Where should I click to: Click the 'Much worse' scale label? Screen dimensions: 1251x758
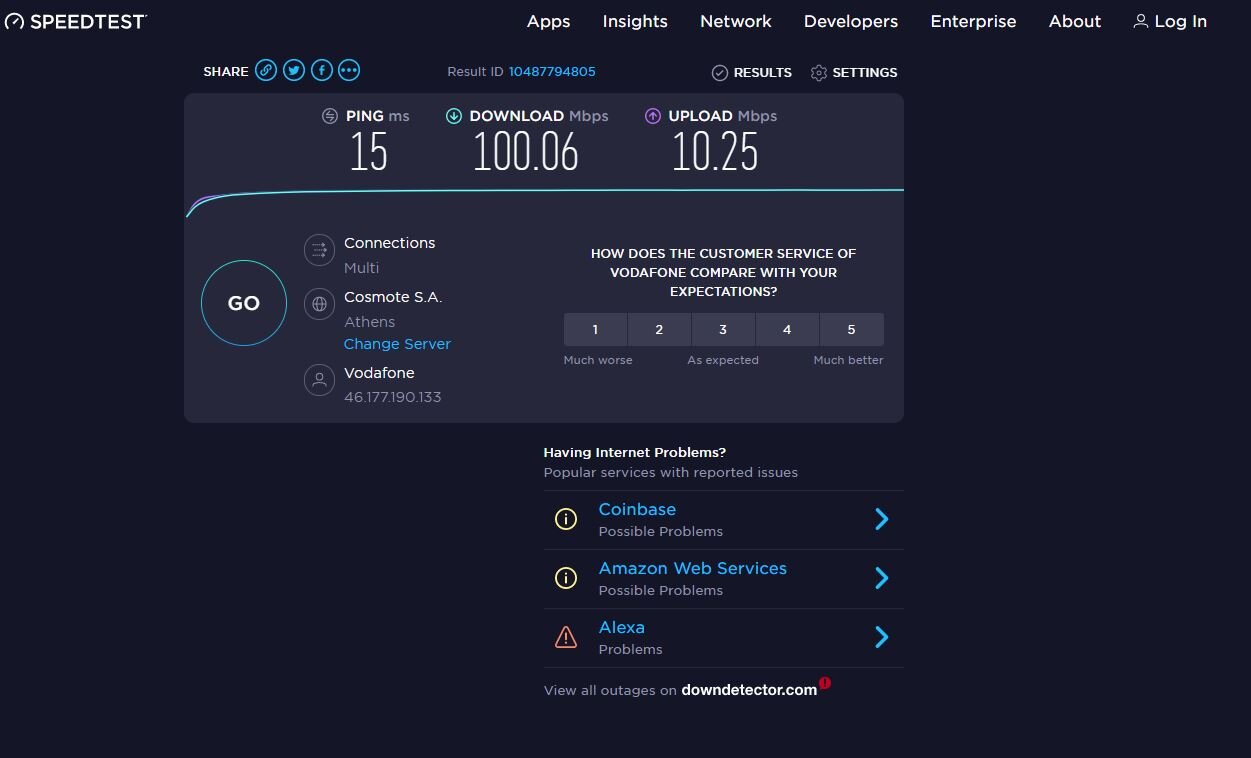tap(598, 360)
